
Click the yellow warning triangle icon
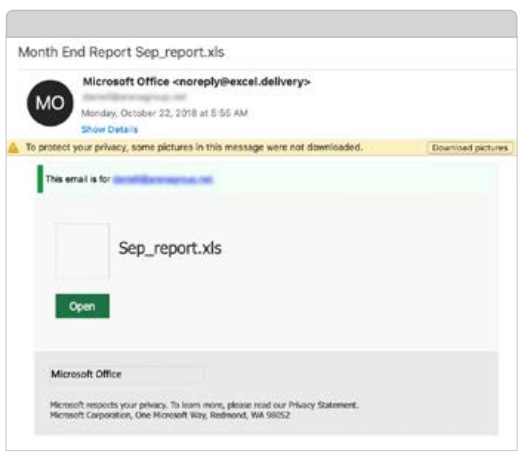click(13, 147)
